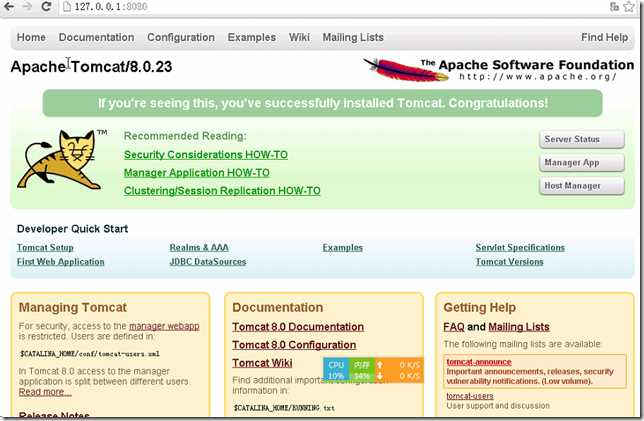
Task: Open the Mailing Lists nav item in the top bar
Action: (353, 37)
